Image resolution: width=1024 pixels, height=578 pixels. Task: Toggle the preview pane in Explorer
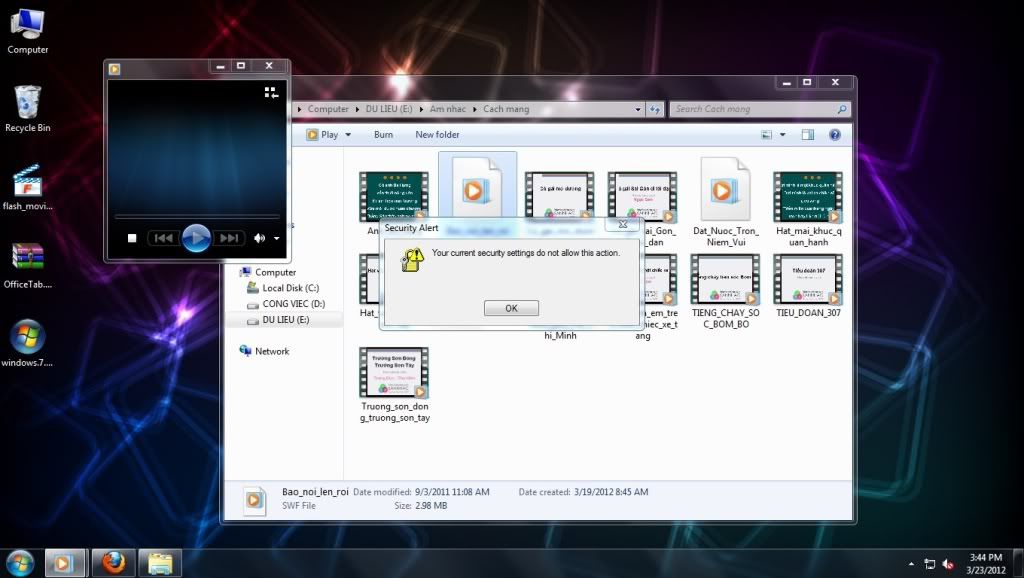(808, 135)
